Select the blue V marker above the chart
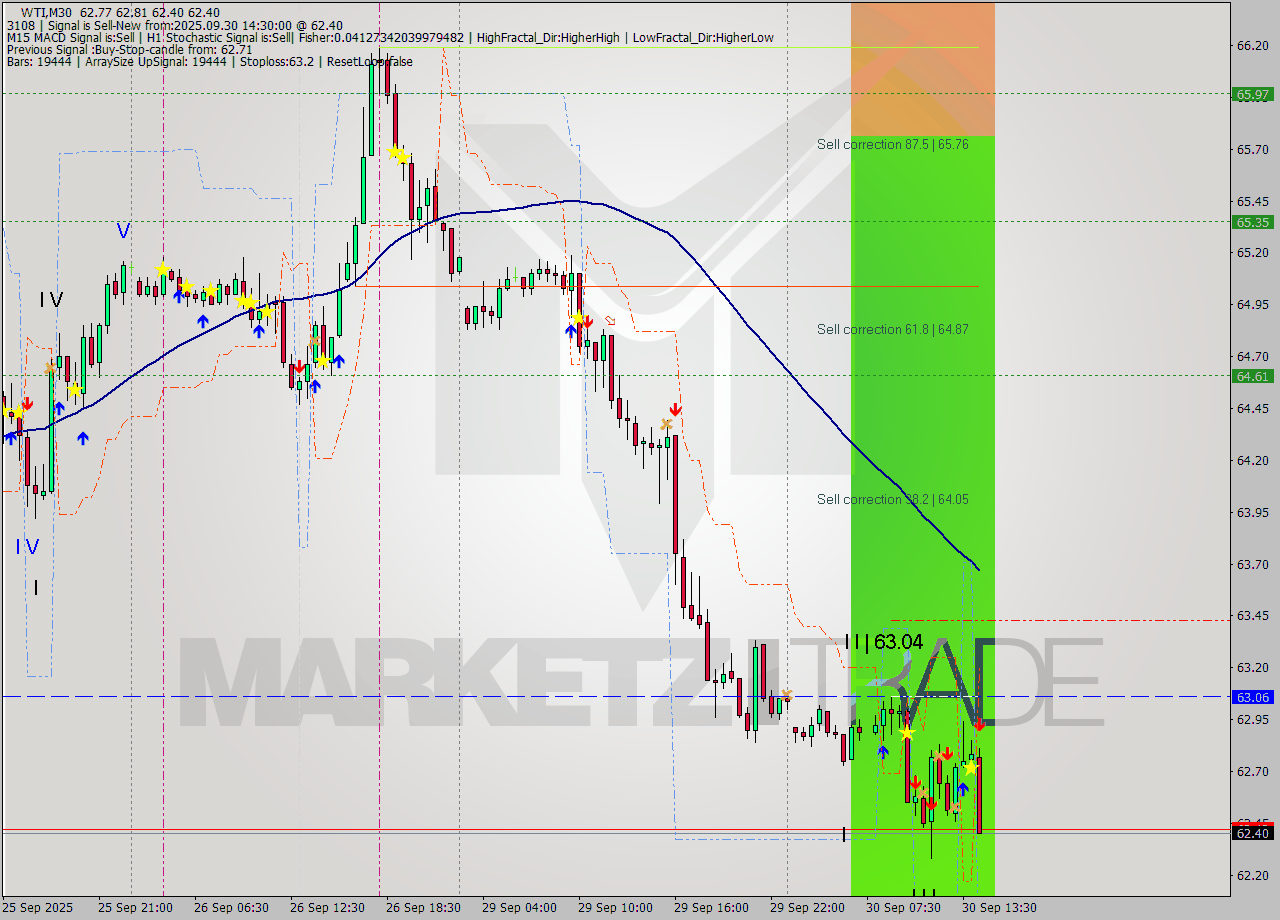This screenshot has width=1280, height=920. point(123,231)
